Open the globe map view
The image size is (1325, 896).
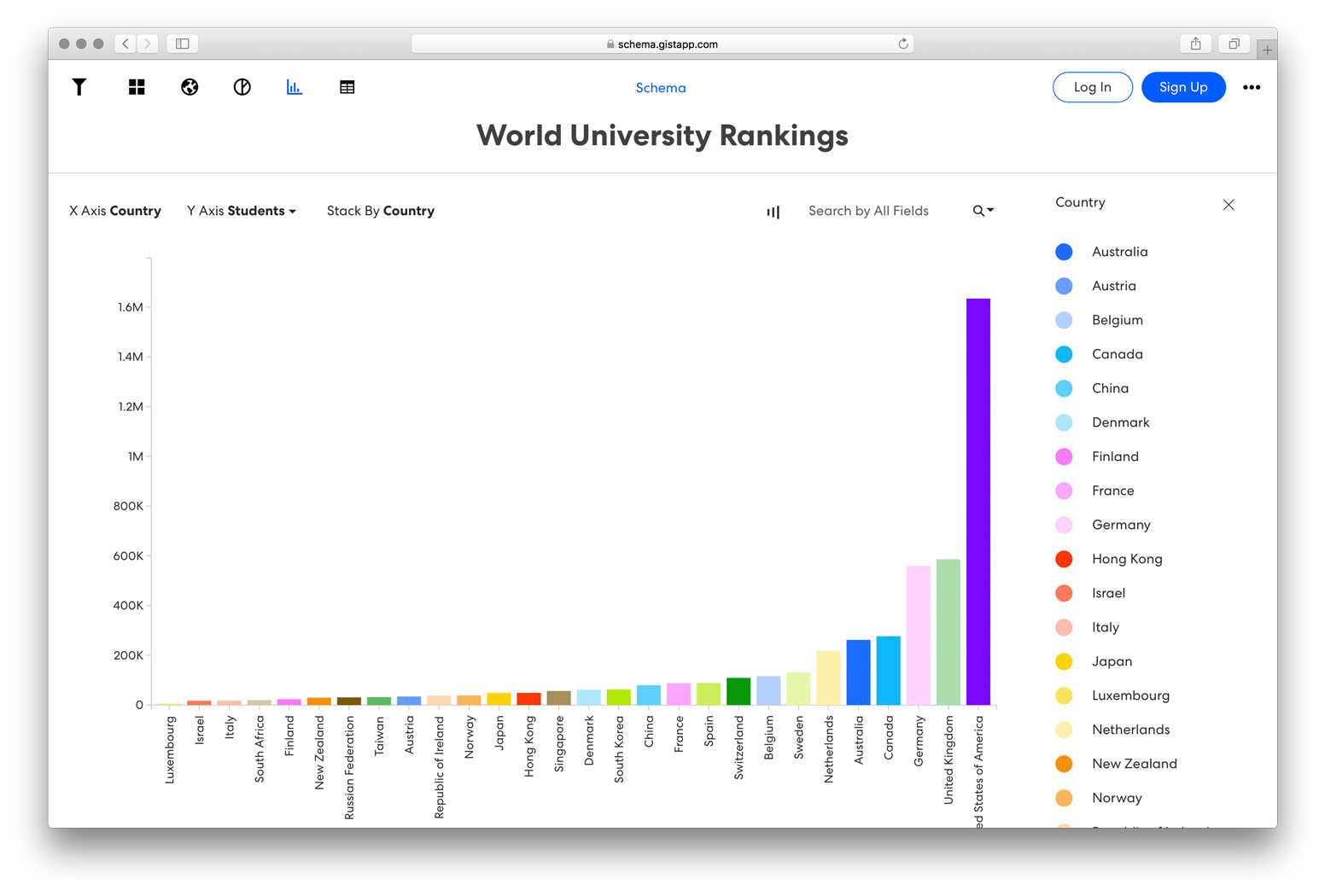coord(190,87)
